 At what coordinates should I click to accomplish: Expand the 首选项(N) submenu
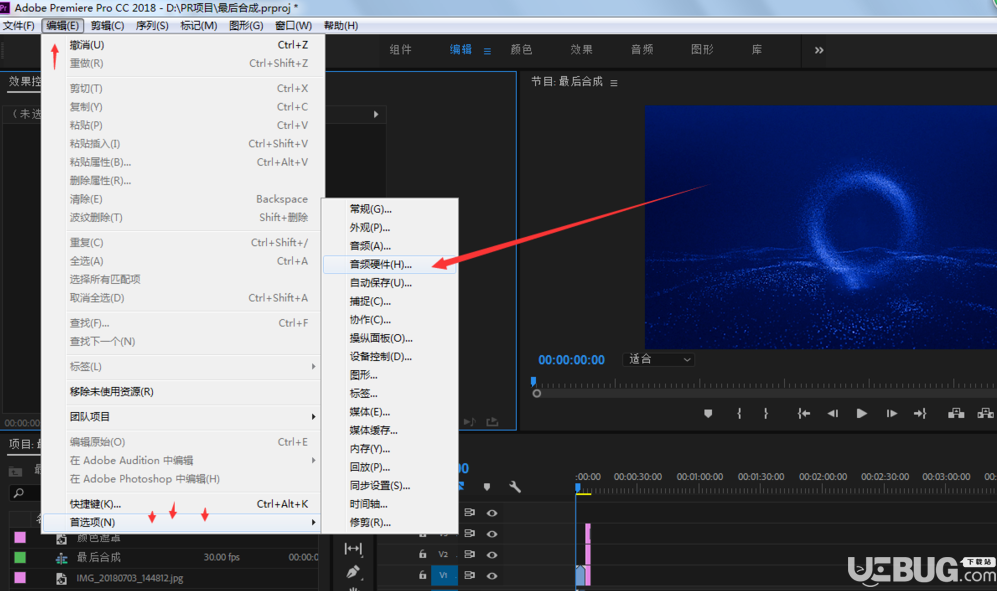pyautogui.click(x=181, y=522)
